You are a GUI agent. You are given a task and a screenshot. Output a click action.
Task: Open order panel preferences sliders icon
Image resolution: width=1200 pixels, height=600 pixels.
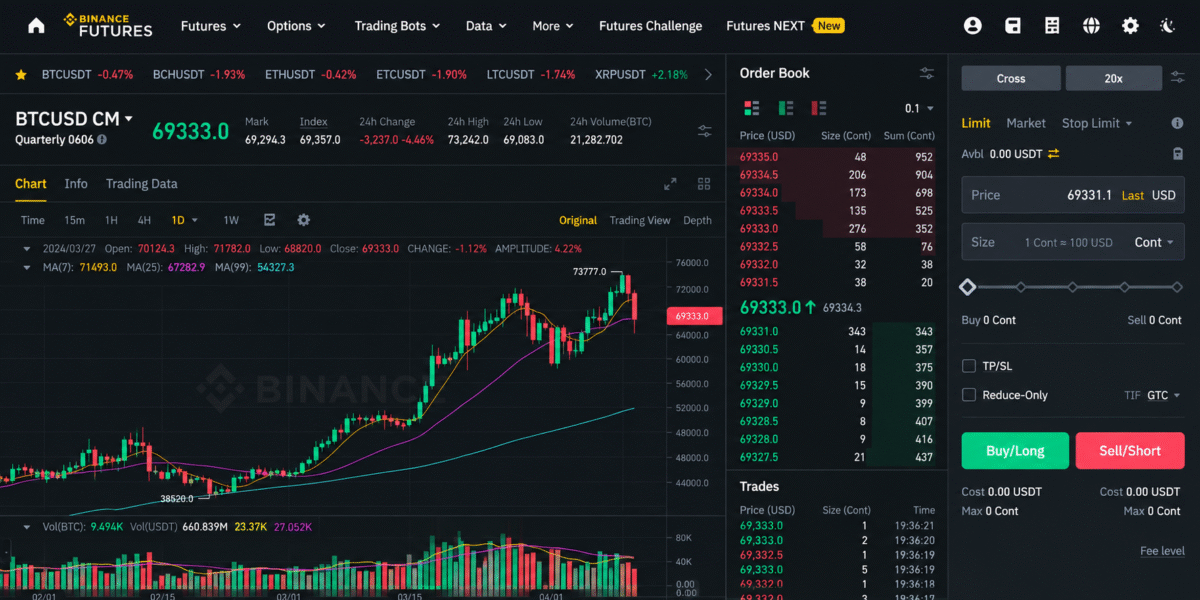click(1178, 78)
